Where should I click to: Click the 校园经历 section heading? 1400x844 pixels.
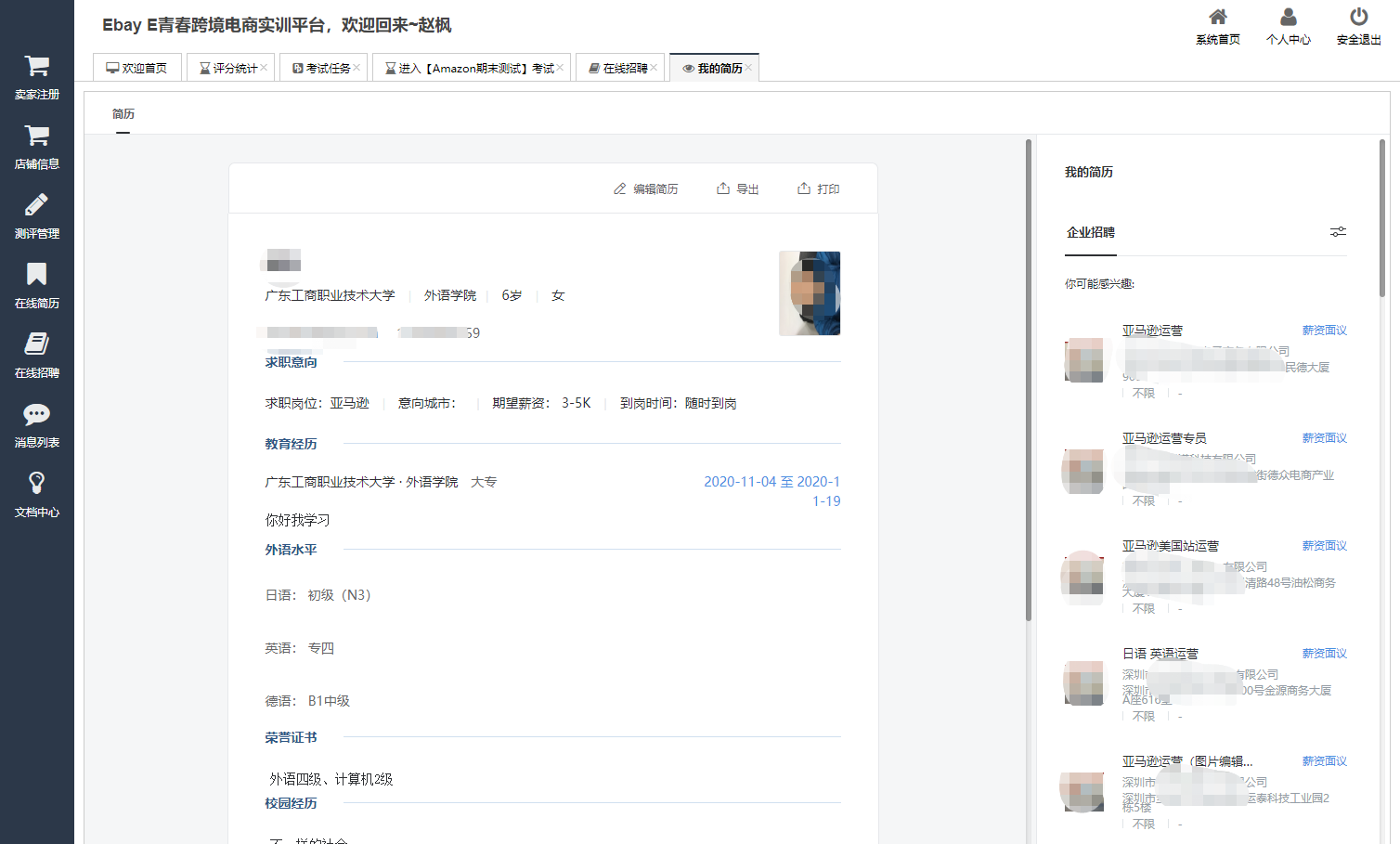click(292, 803)
